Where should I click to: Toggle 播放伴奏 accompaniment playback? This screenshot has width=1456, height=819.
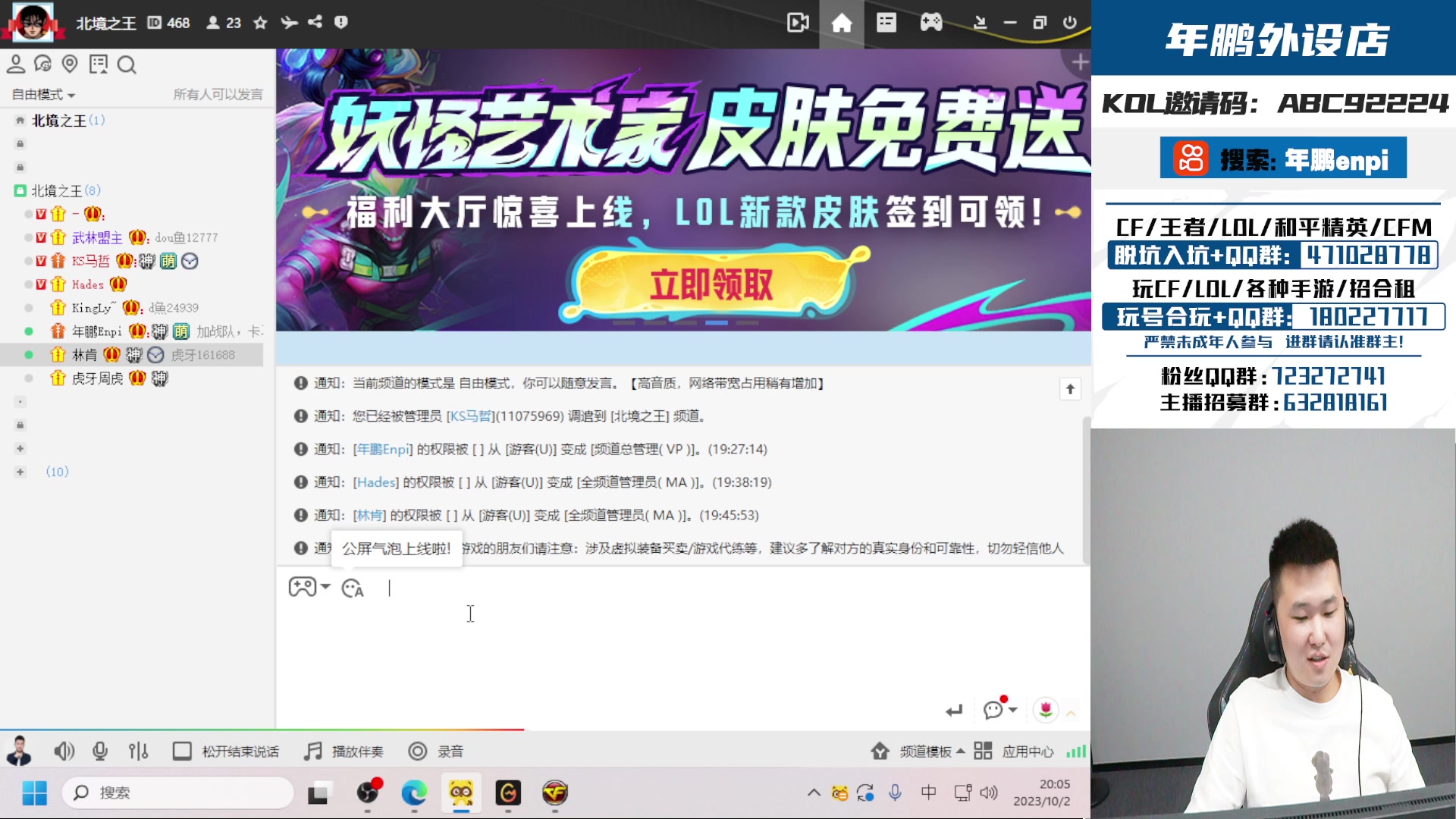coord(344,752)
